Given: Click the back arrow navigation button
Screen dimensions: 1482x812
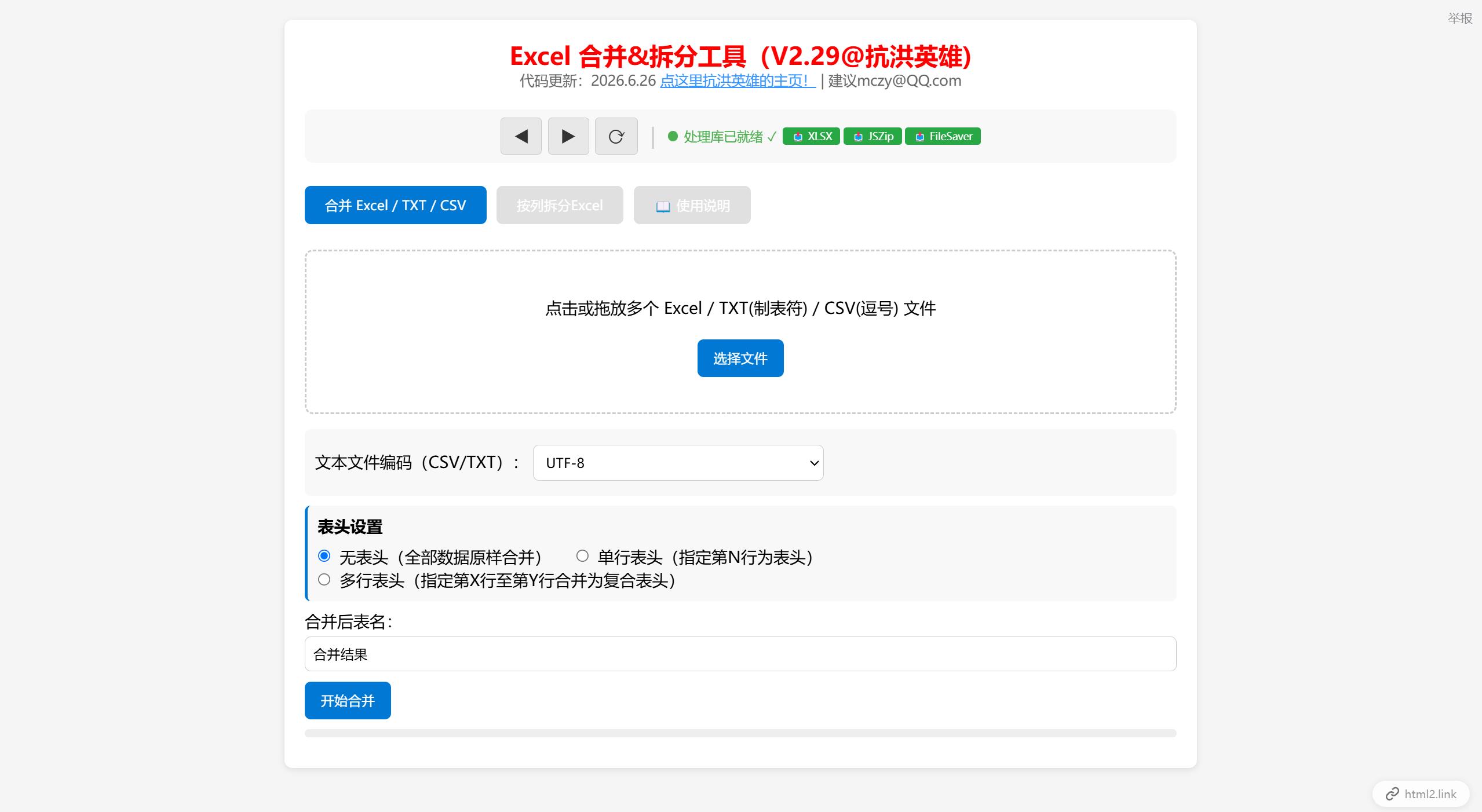Looking at the screenshot, I should pos(521,136).
